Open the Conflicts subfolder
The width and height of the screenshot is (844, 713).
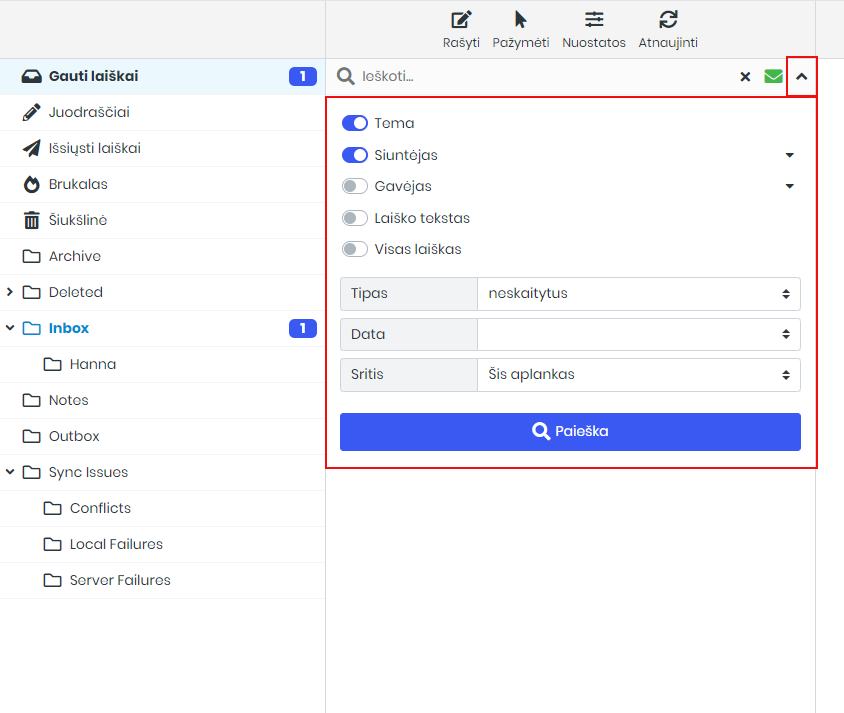click(x=161, y=509)
